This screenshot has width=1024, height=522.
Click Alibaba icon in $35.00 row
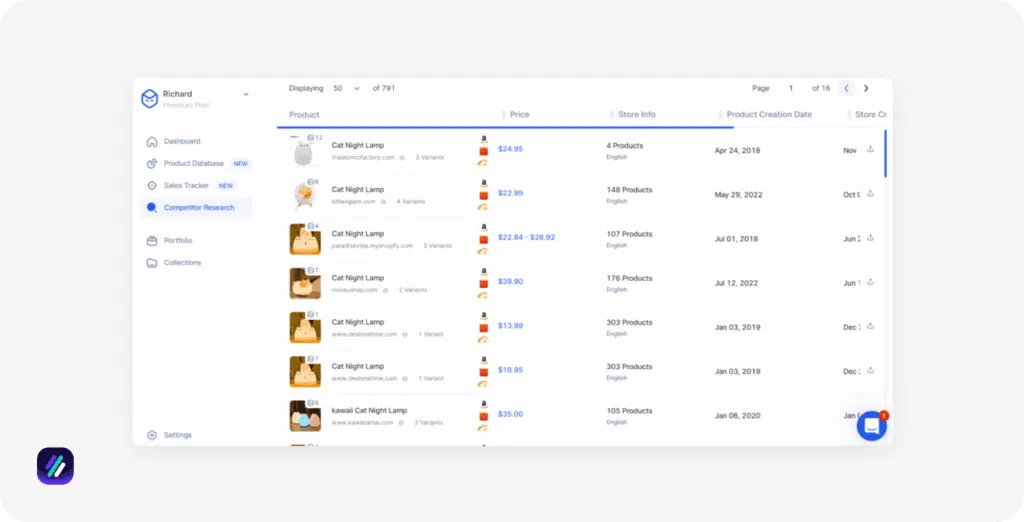click(x=483, y=427)
